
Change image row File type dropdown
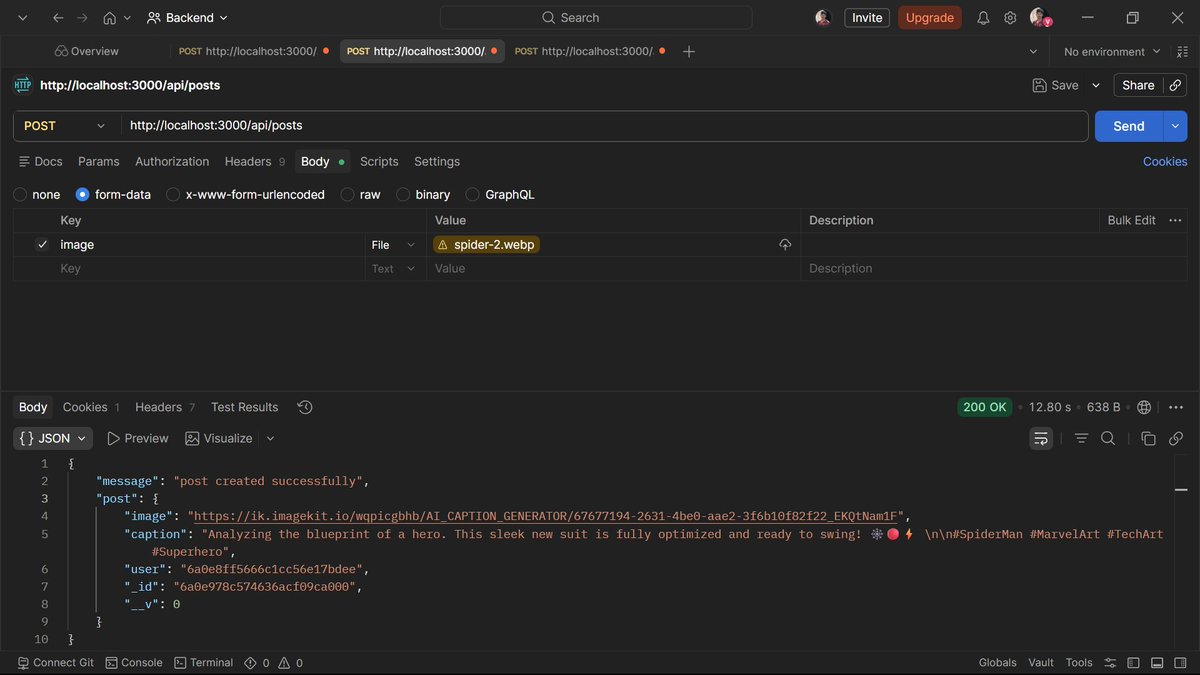coord(393,244)
